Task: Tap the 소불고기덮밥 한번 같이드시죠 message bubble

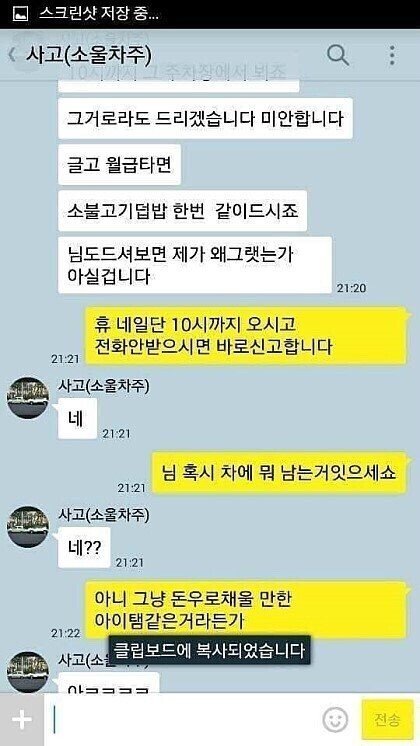Action: 182,211
